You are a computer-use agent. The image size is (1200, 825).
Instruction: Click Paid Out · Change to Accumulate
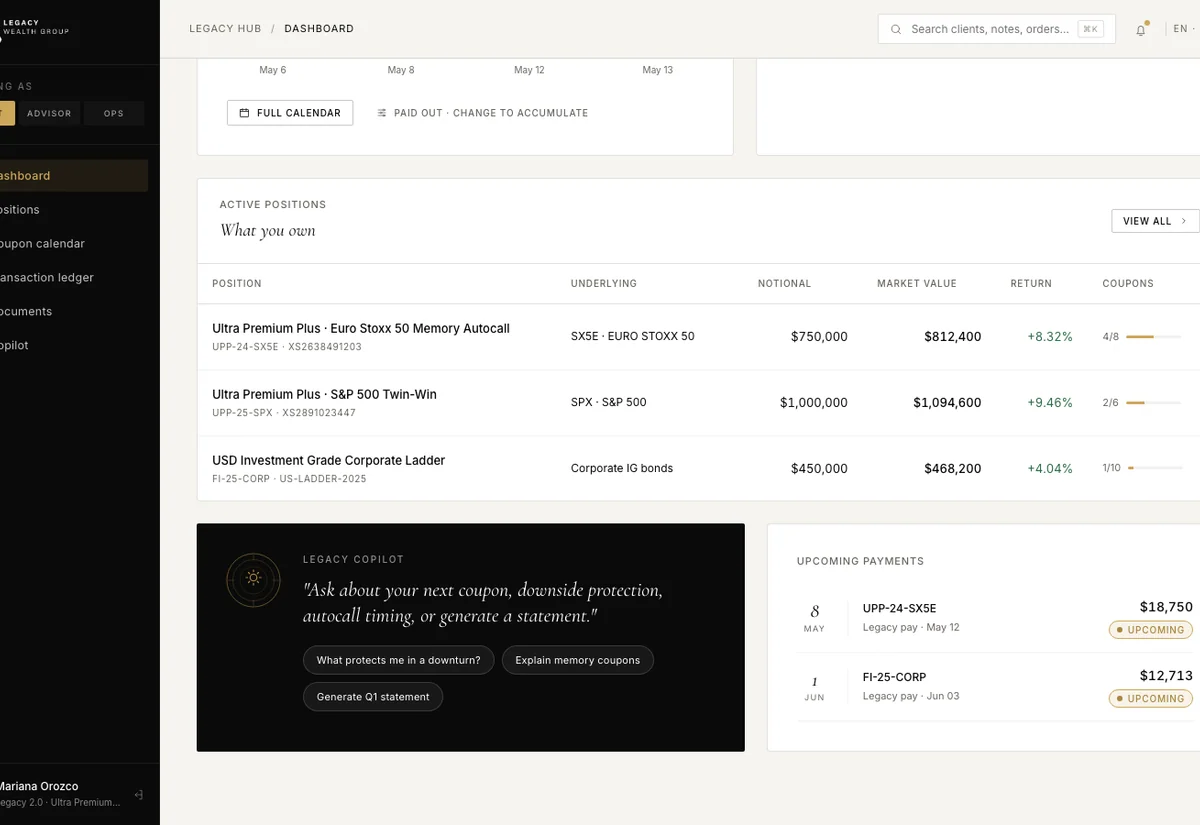pos(482,113)
